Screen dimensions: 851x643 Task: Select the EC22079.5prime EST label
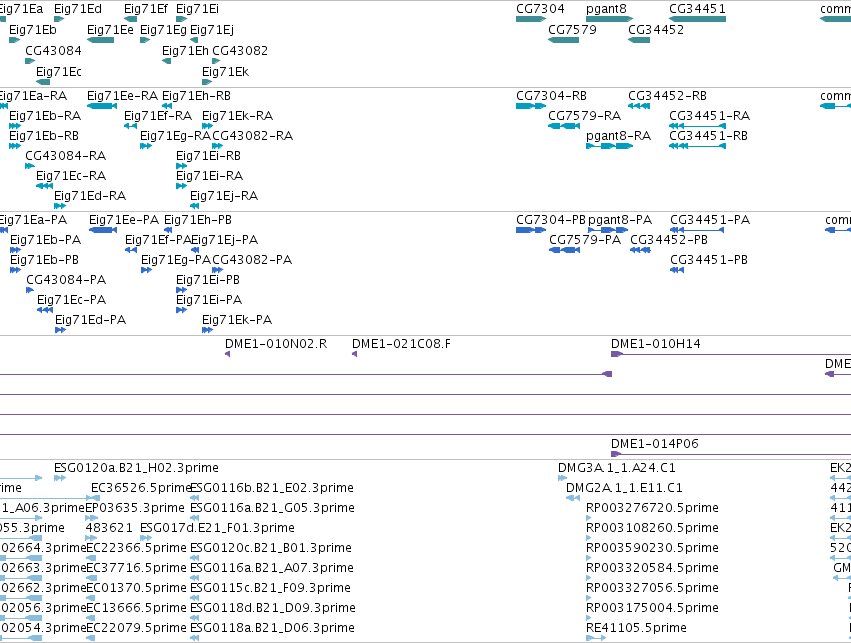[x=136, y=628]
